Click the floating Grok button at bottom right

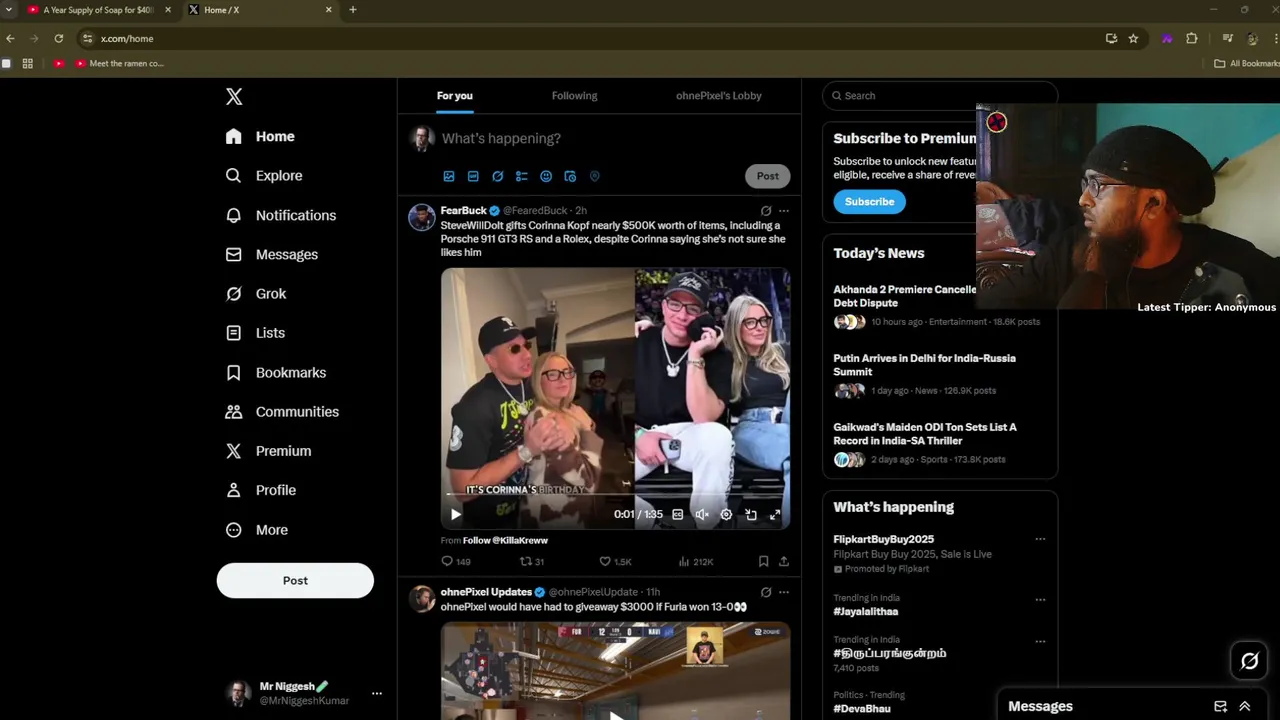(1249, 661)
